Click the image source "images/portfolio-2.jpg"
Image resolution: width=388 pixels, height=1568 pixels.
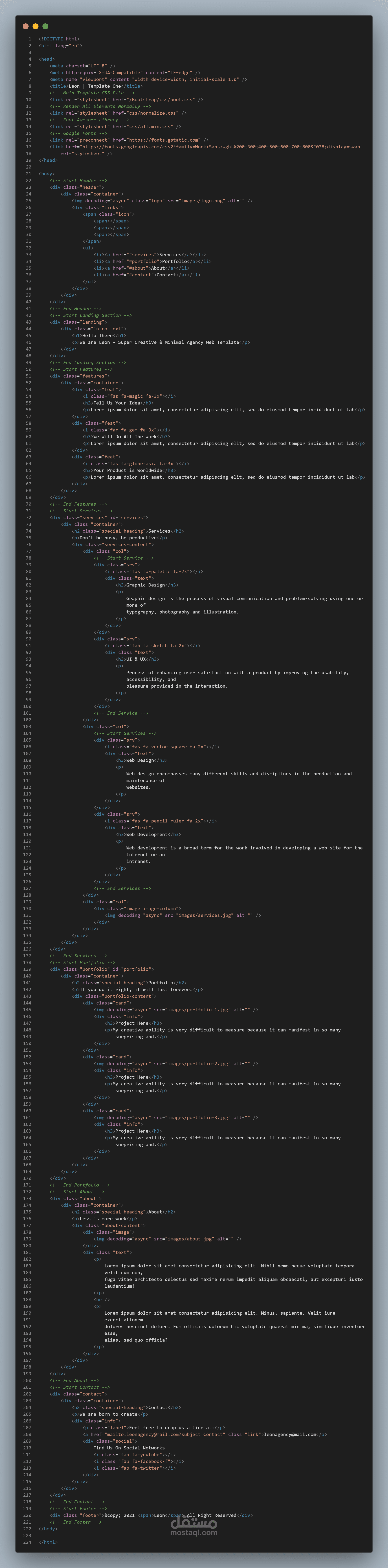click(198, 1064)
